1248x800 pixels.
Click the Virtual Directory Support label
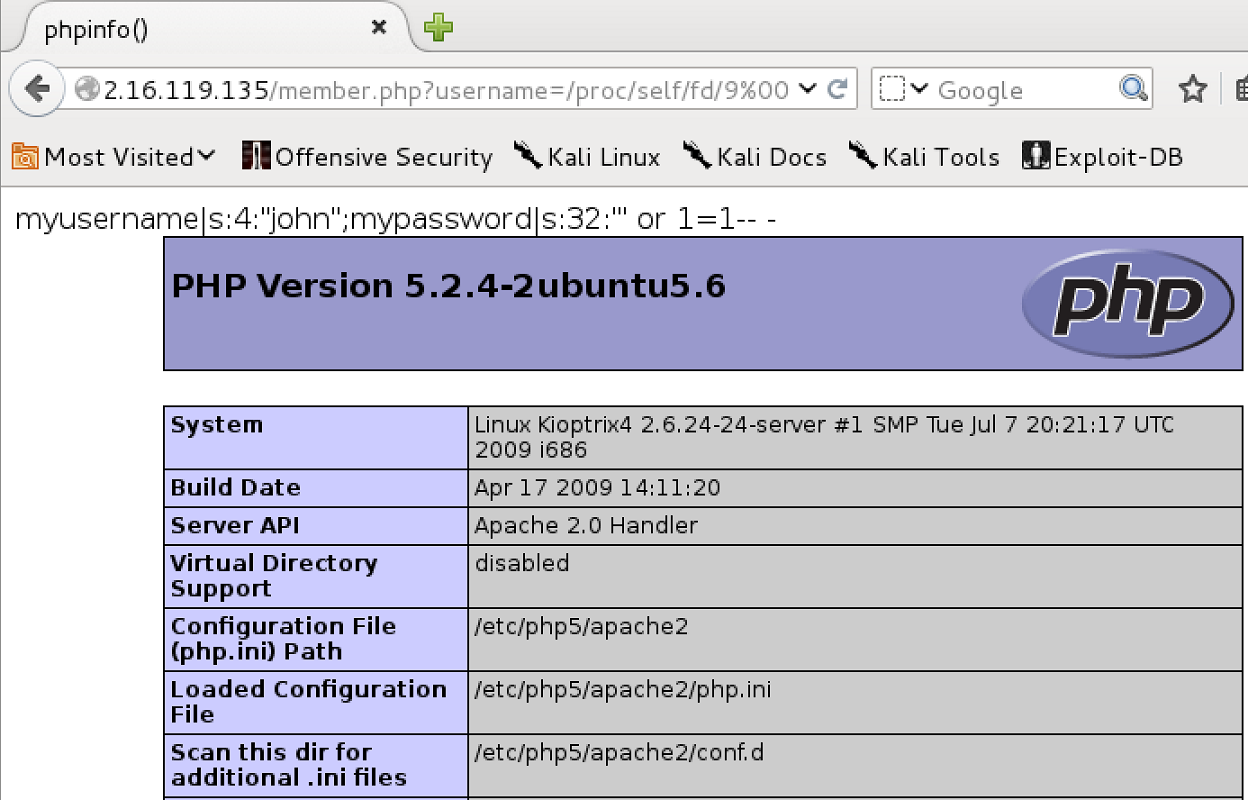(x=274, y=576)
